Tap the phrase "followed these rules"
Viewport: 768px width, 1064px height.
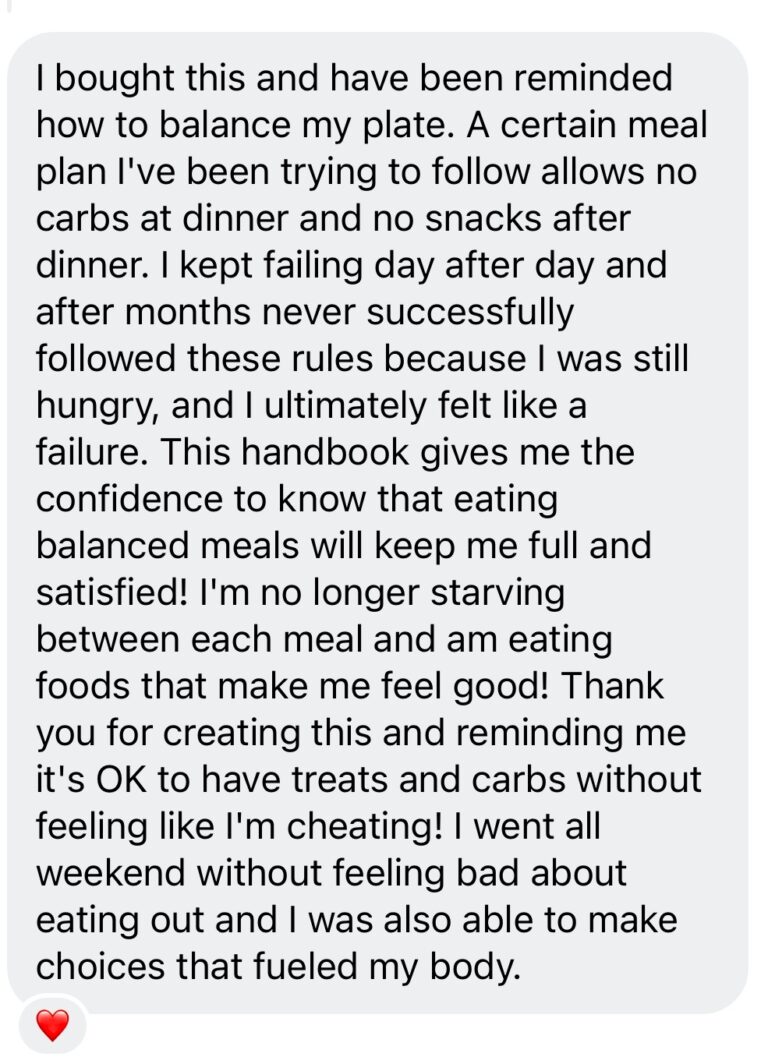[204, 358]
